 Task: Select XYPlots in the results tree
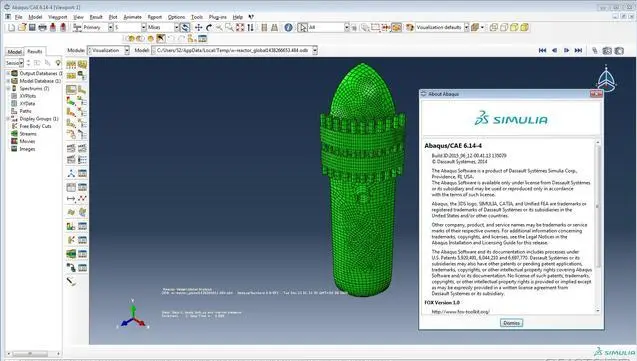28,96
